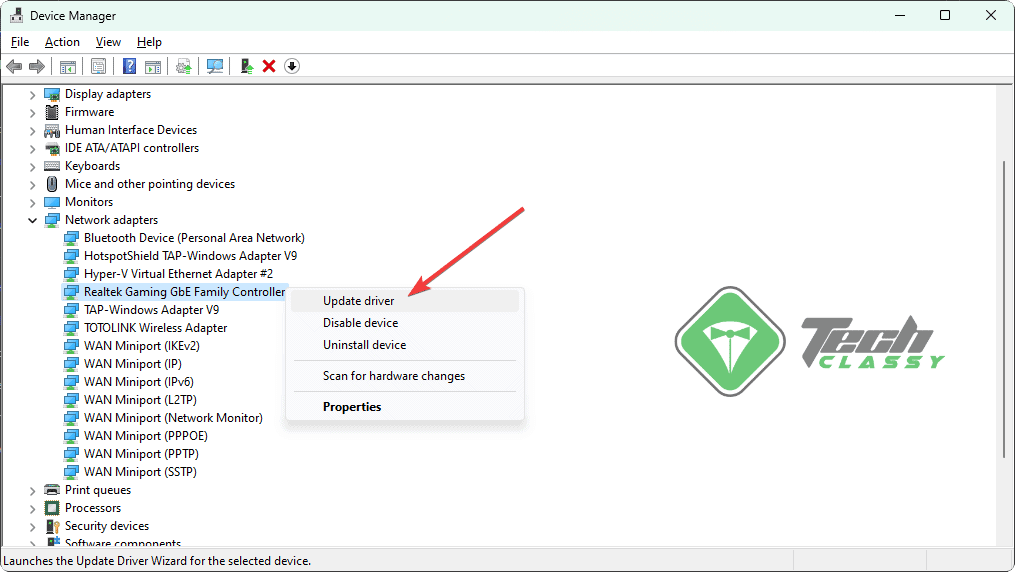
Task: Expand the Print queues node
Action: pos(32,491)
